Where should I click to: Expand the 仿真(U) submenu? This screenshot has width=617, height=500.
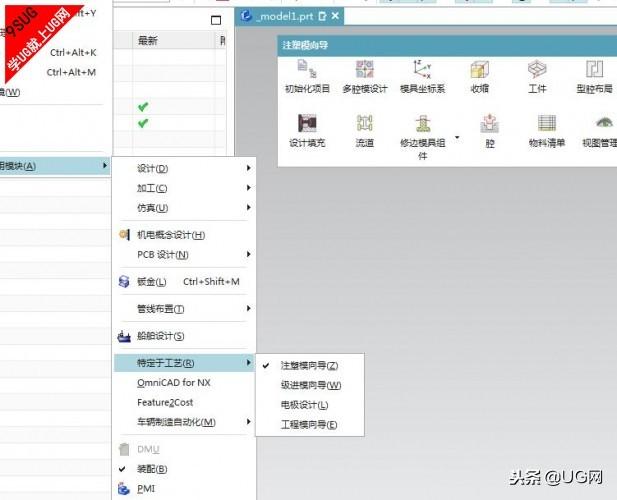tap(184, 208)
